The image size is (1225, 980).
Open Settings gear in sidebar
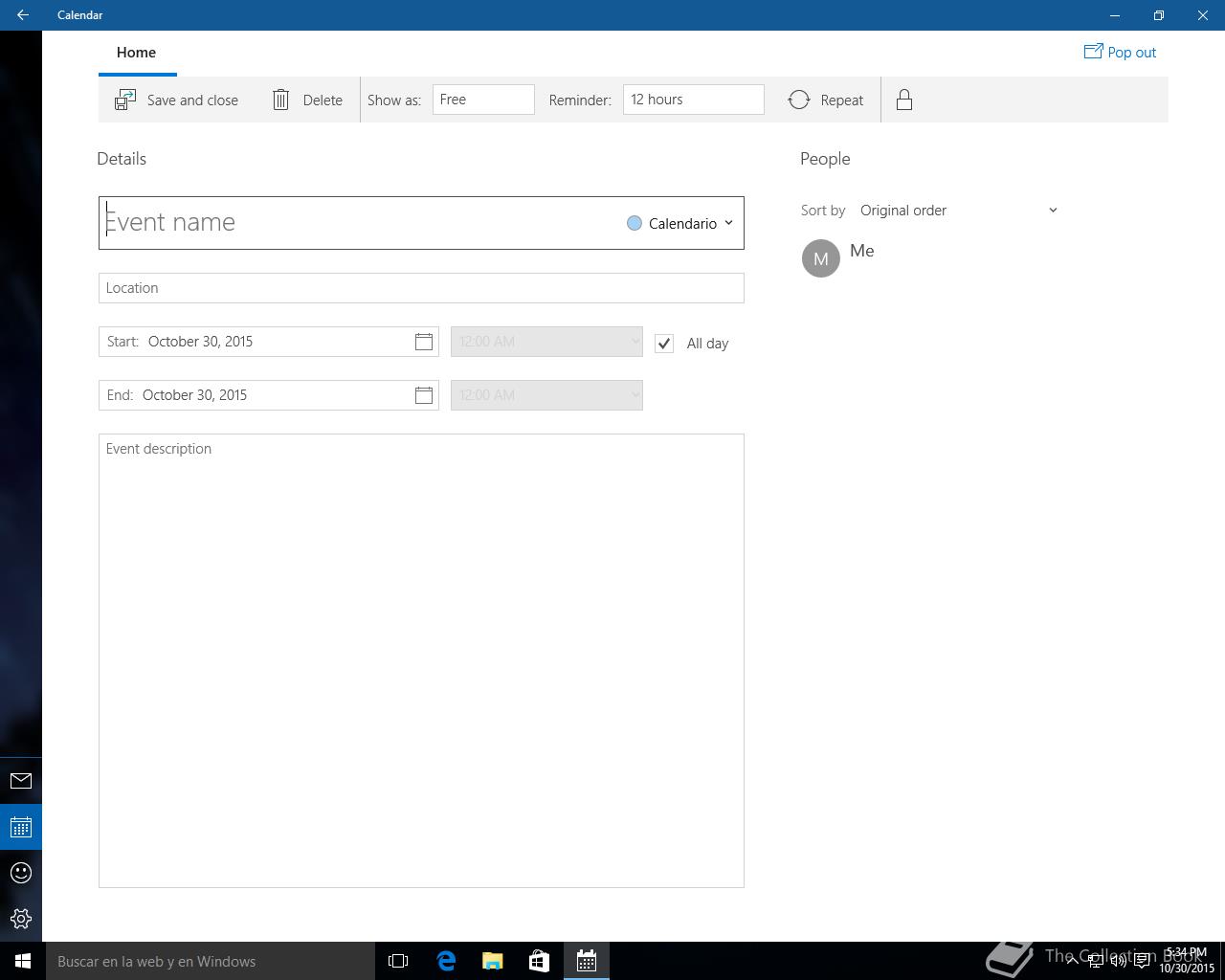21,919
